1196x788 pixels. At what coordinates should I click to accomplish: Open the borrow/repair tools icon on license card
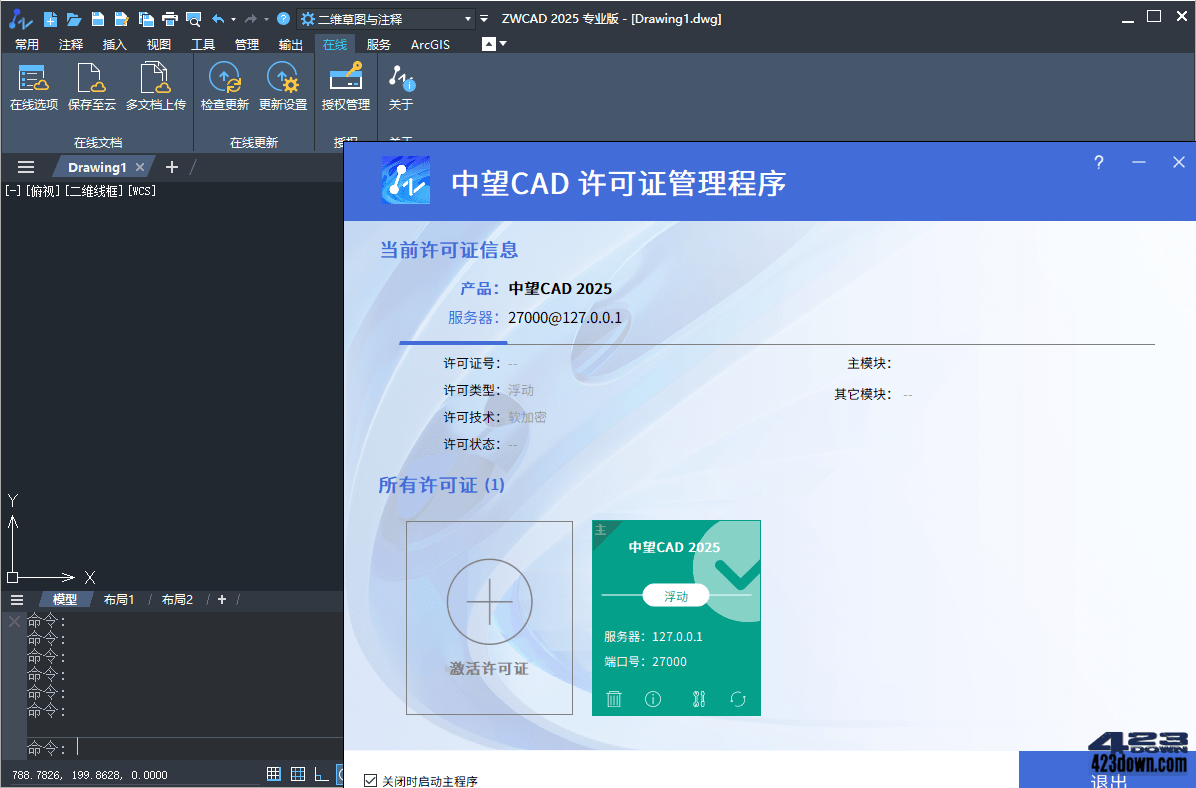[x=699, y=699]
